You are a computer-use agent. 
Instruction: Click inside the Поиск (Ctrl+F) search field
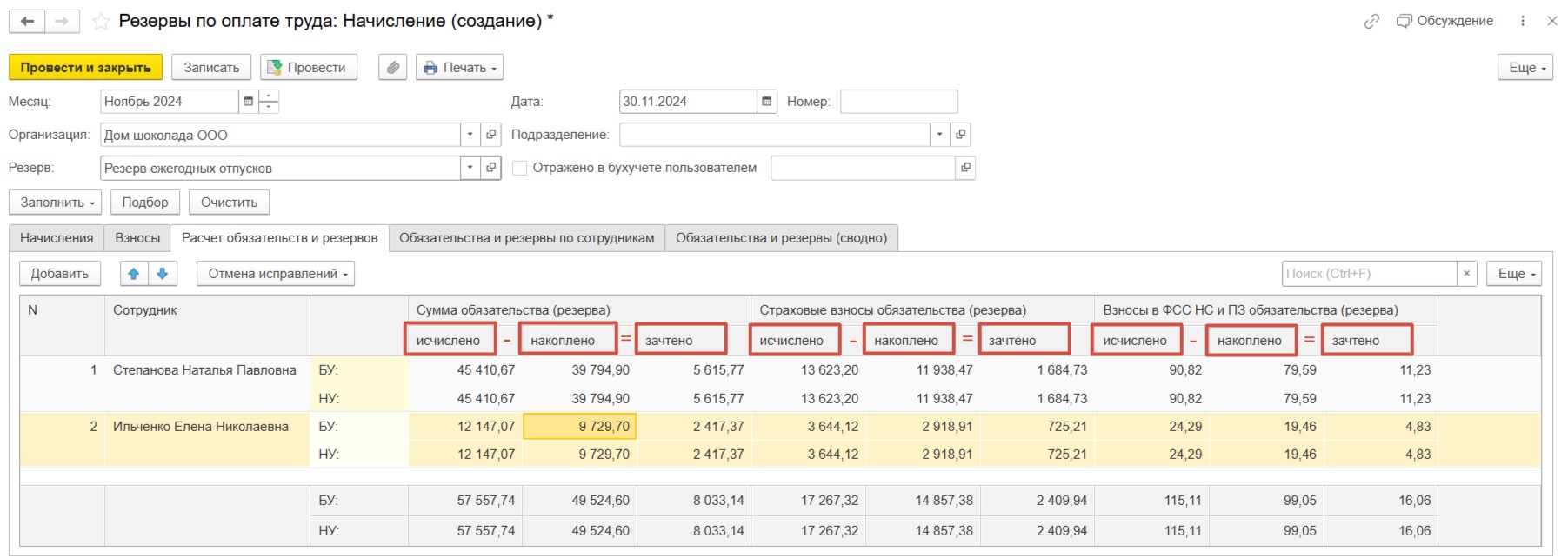[x=1368, y=274]
